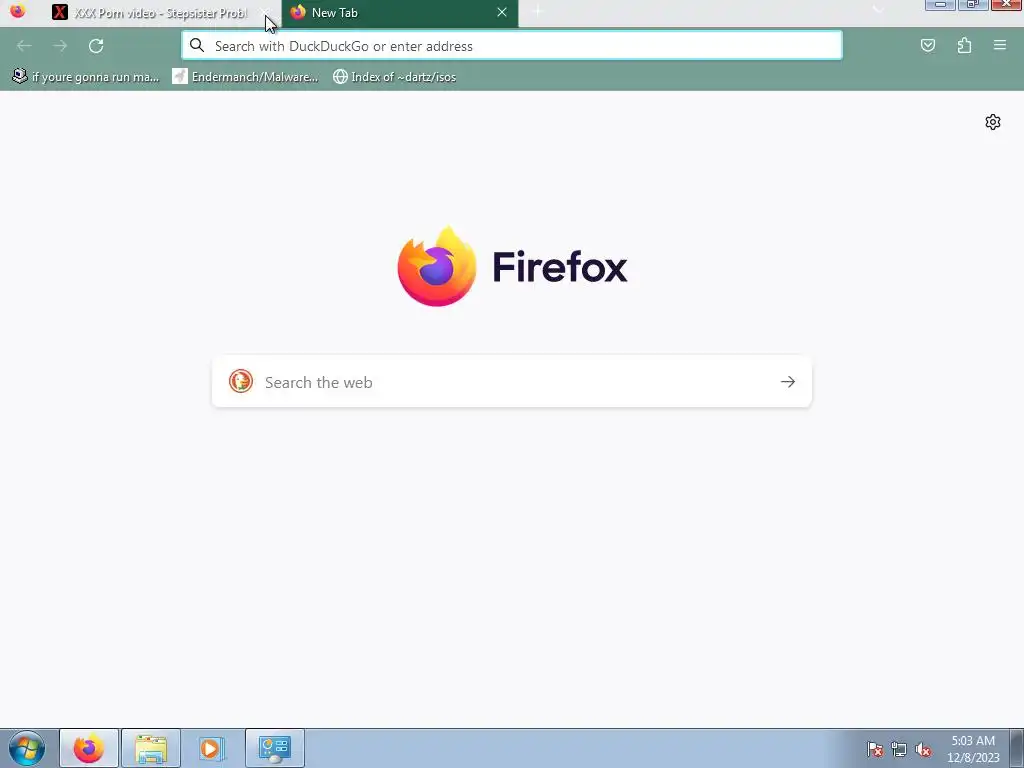Open the clock showing 5:03 AM
This screenshot has height=768, width=1024.
pos(973,749)
